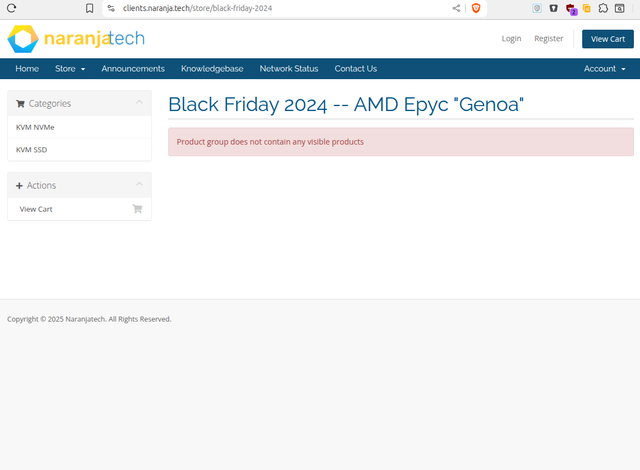Screen dimensions: 640x470
Task: Select Network Status in the navbar
Action: (x=289, y=69)
